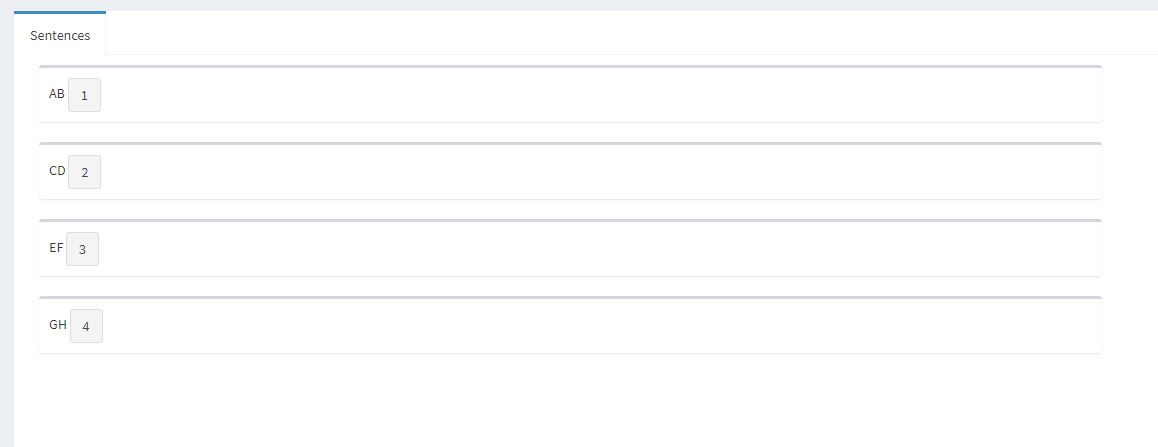Click the gray strip on the left edge

point(6,250)
